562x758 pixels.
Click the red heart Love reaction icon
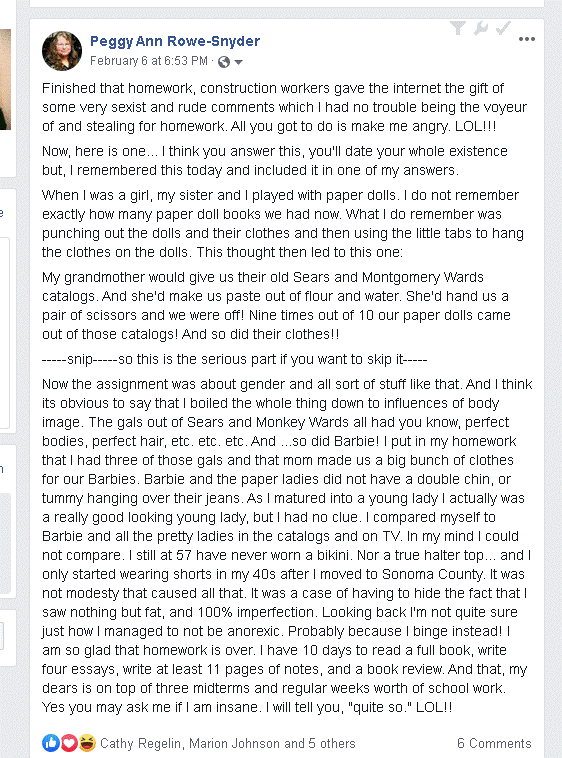[69, 743]
